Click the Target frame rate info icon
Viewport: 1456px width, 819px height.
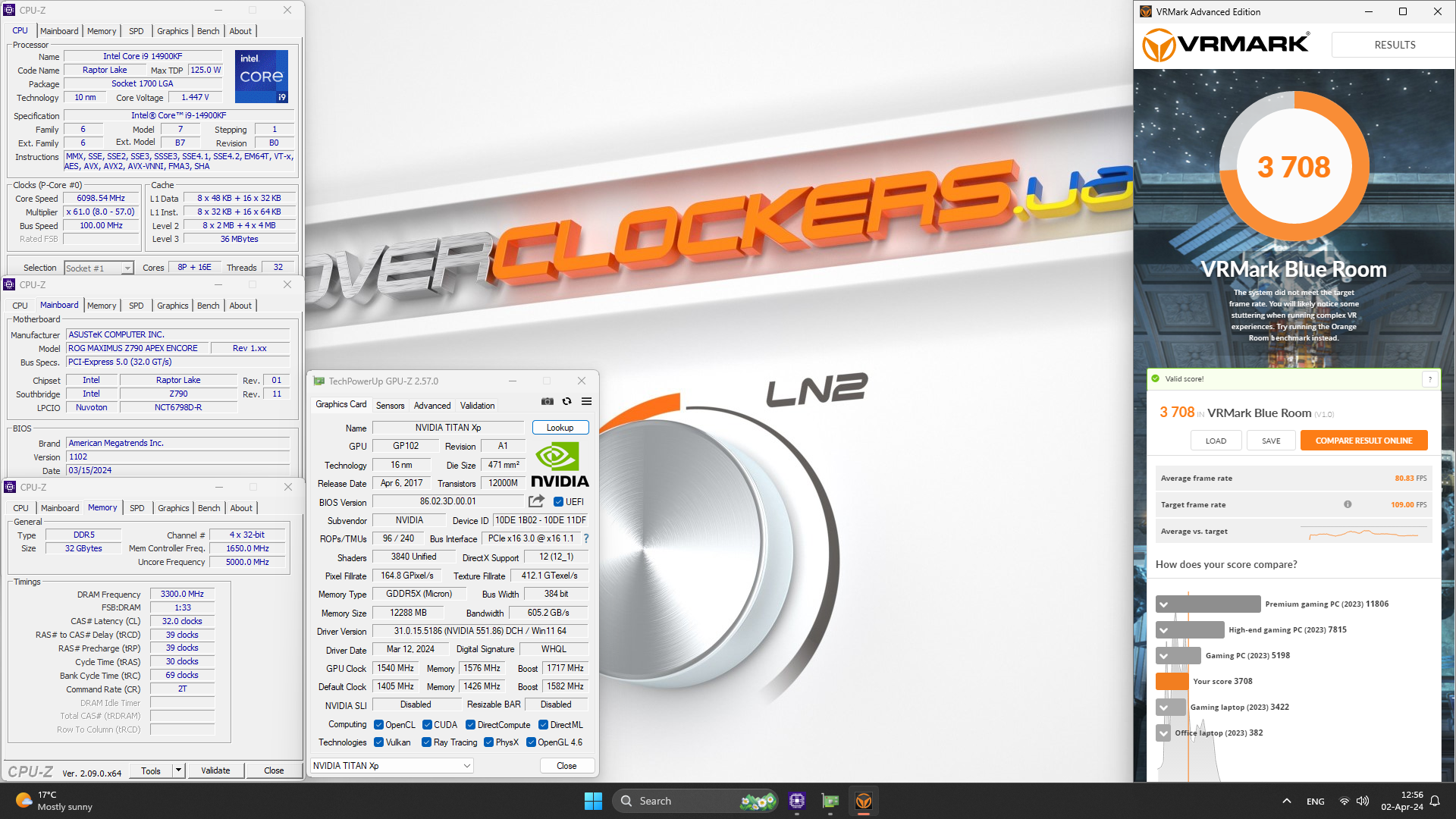(1348, 504)
